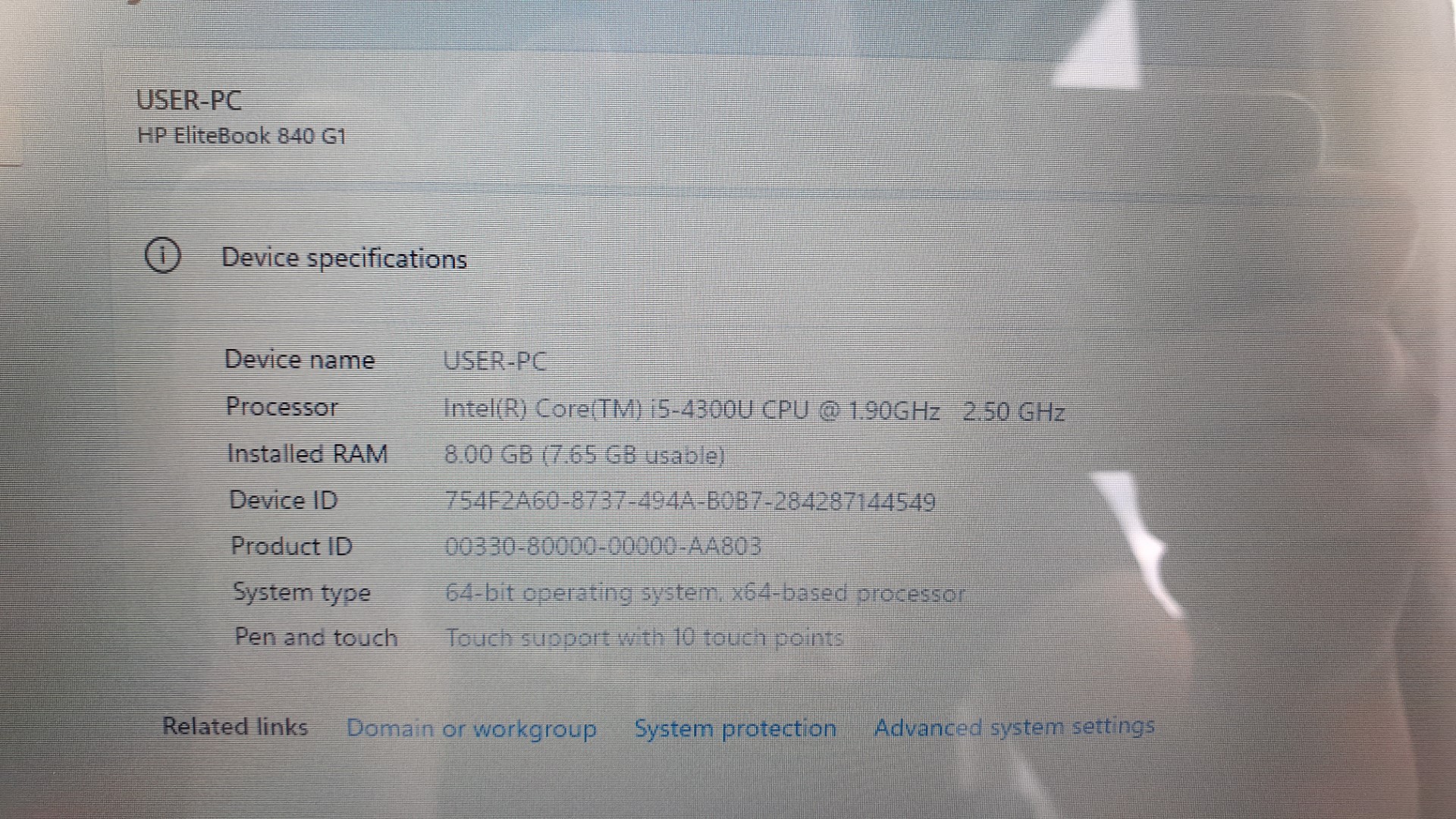Select the 8.00 GB RAM value
This screenshot has width=1456, height=819.
pos(584,455)
